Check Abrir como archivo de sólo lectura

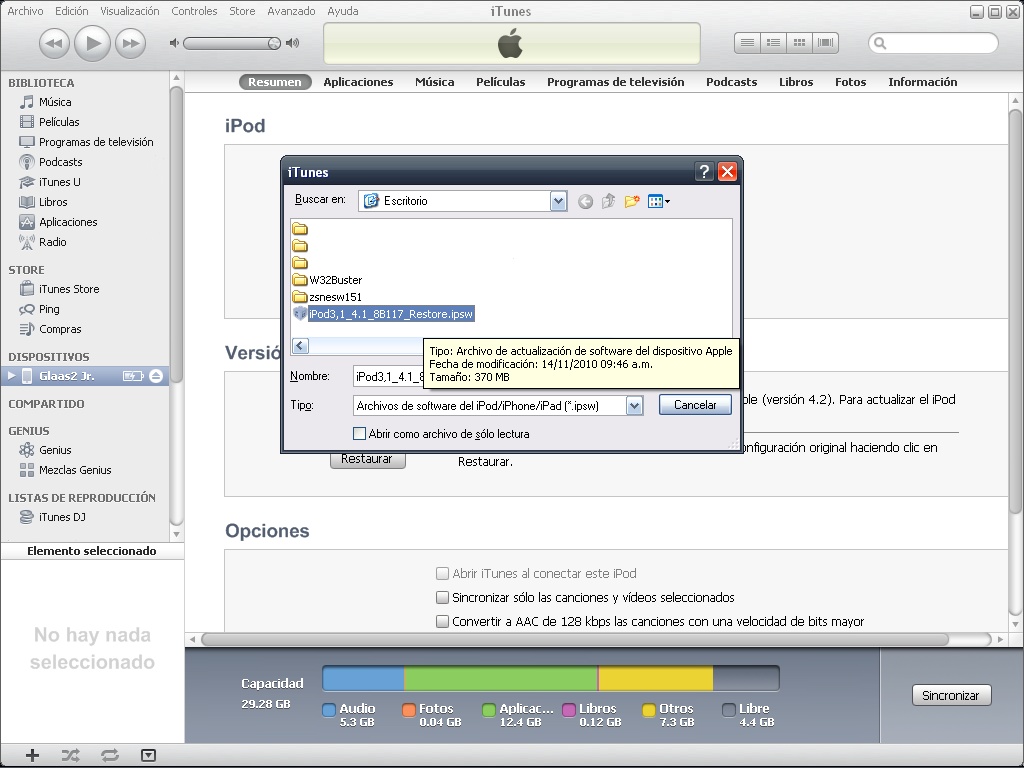pos(359,434)
